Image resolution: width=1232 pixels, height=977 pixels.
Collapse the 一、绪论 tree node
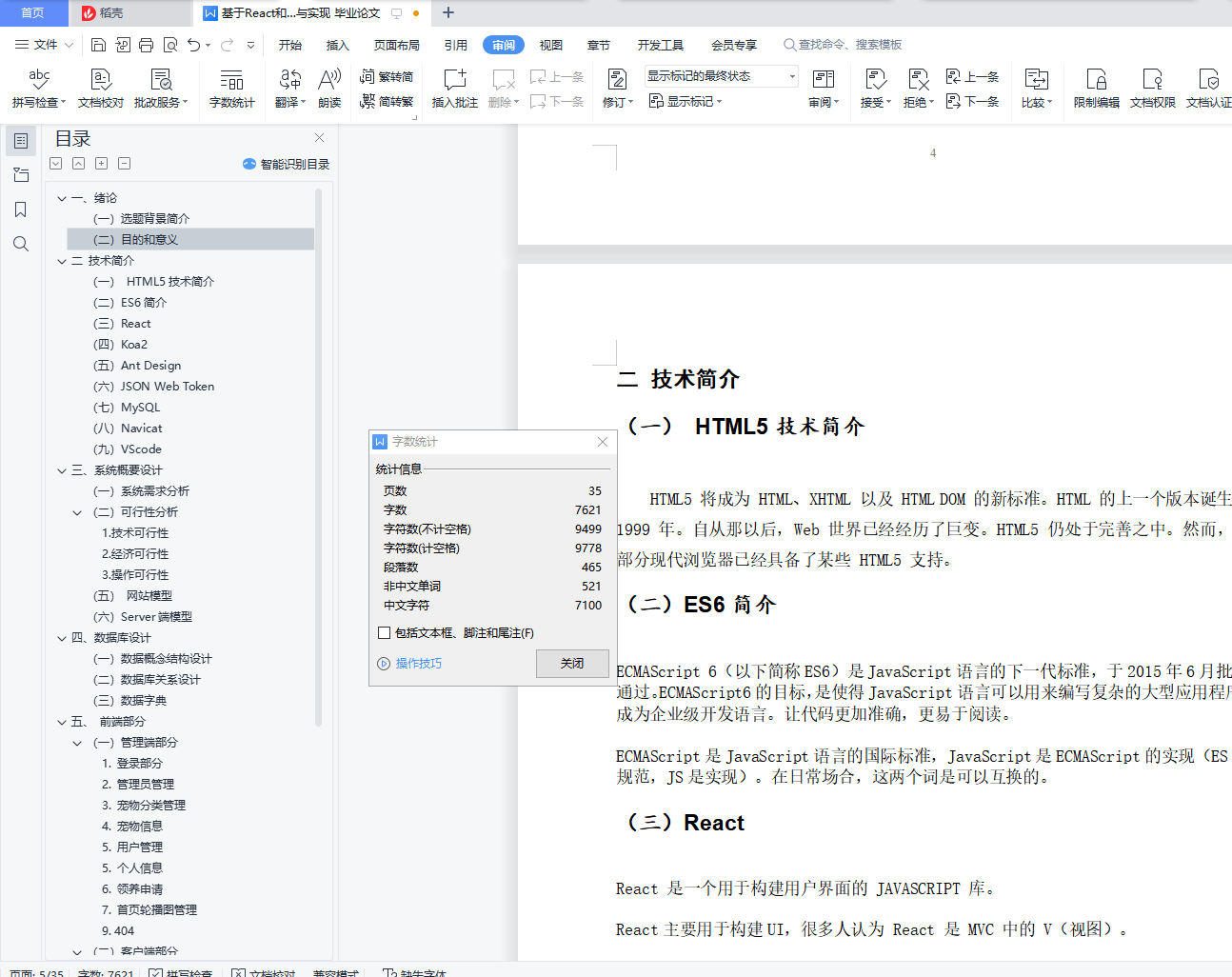coord(62,198)
